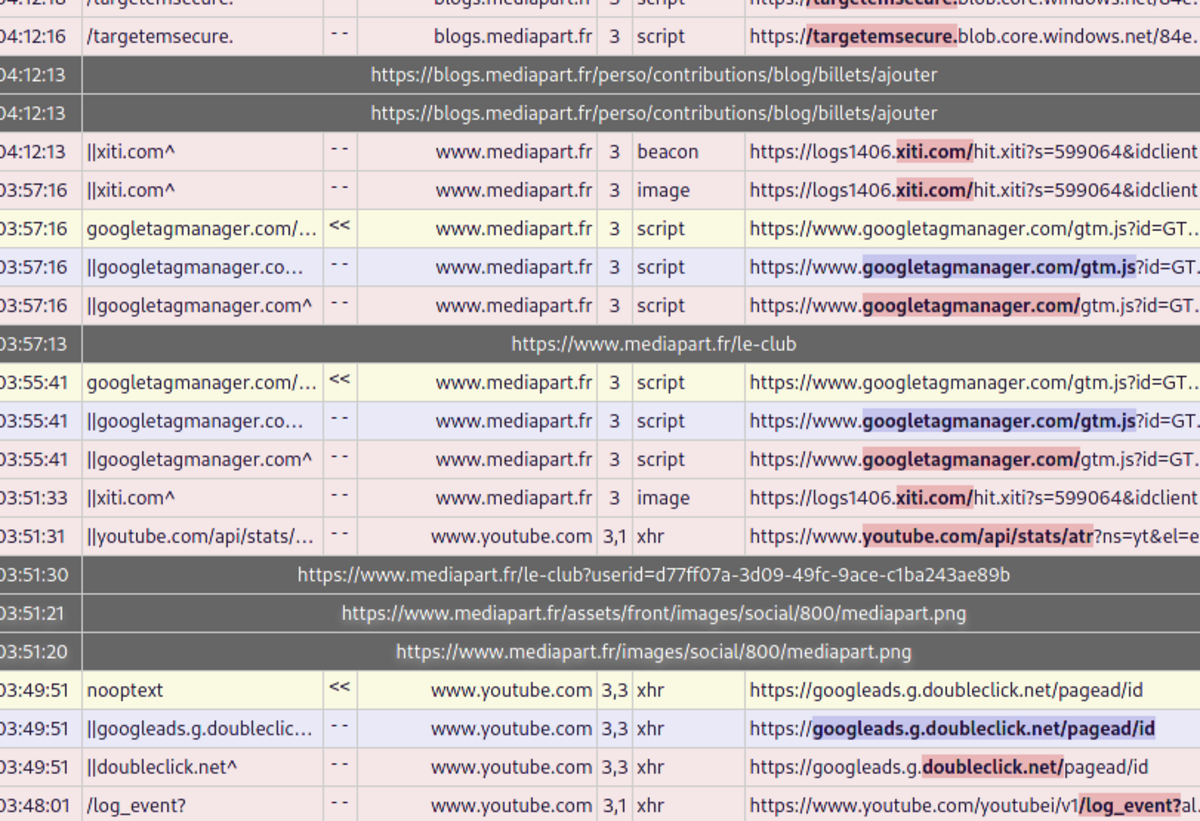Click blogs.mediapart.fr in the 04:12:16 row
The height and width of the screenshot is (821, 1200).
[x=512, y=37]
